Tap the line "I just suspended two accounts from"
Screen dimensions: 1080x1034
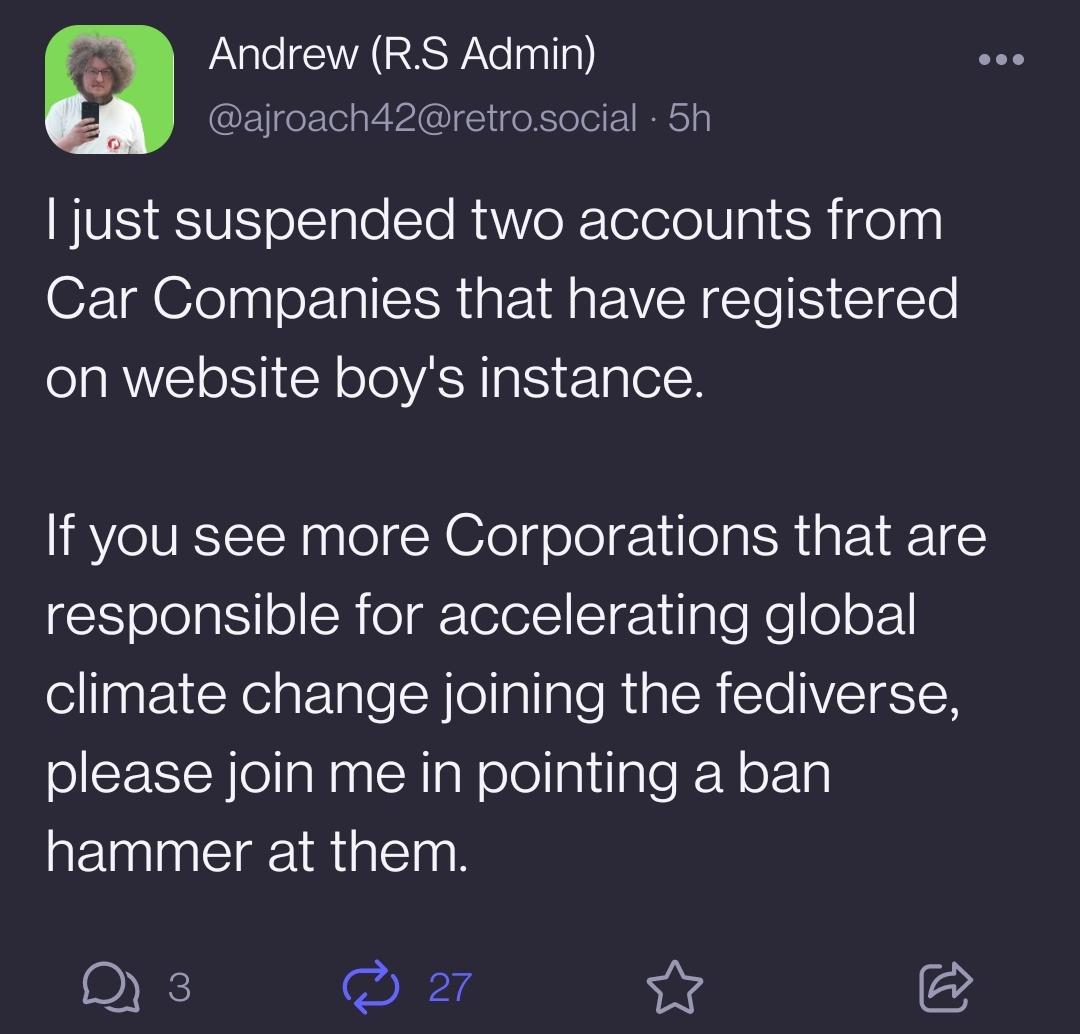click(494, 220)
